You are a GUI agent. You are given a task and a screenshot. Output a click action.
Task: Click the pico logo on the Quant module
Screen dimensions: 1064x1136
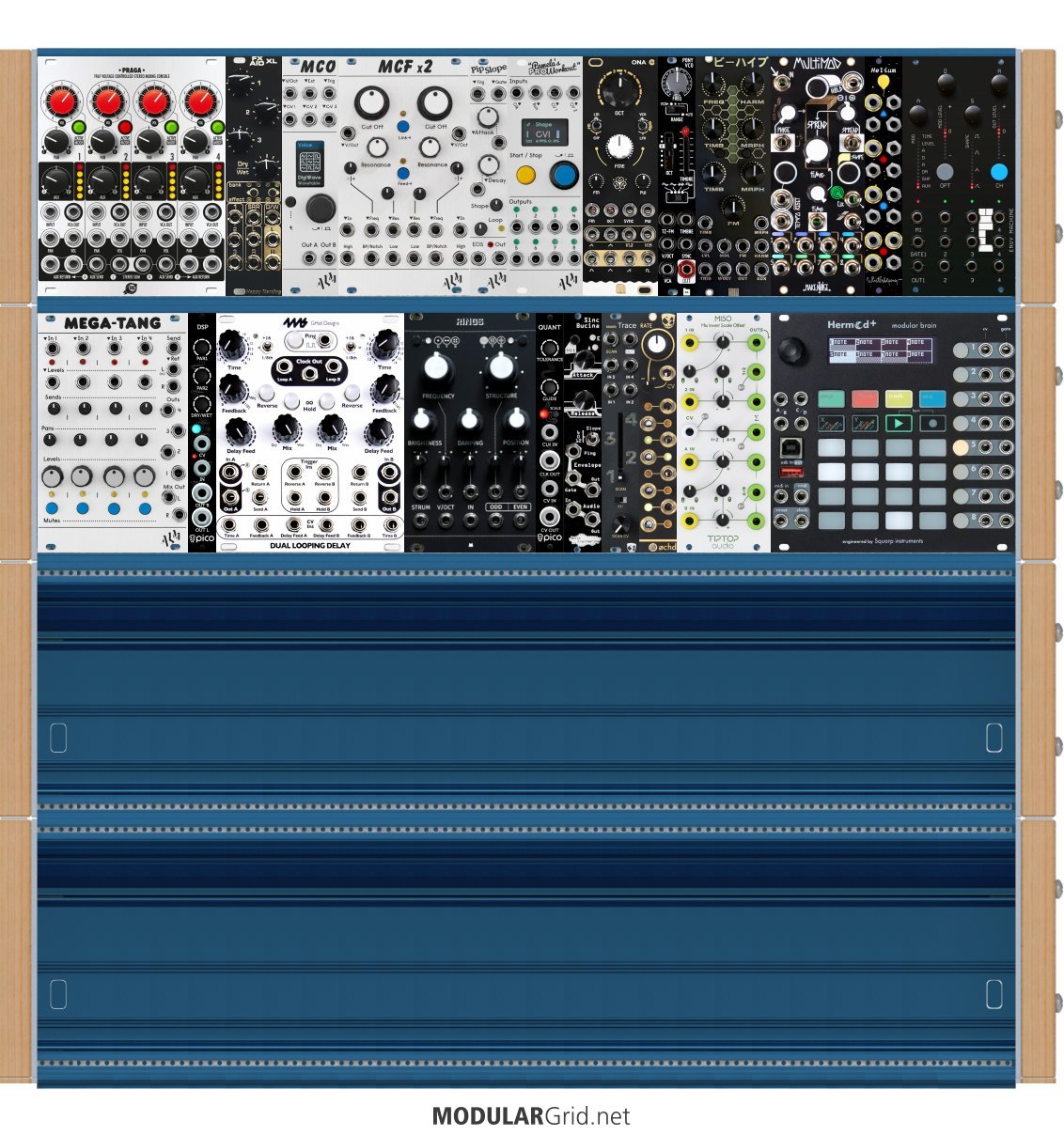pyautogui.click(x=550, y=538)
